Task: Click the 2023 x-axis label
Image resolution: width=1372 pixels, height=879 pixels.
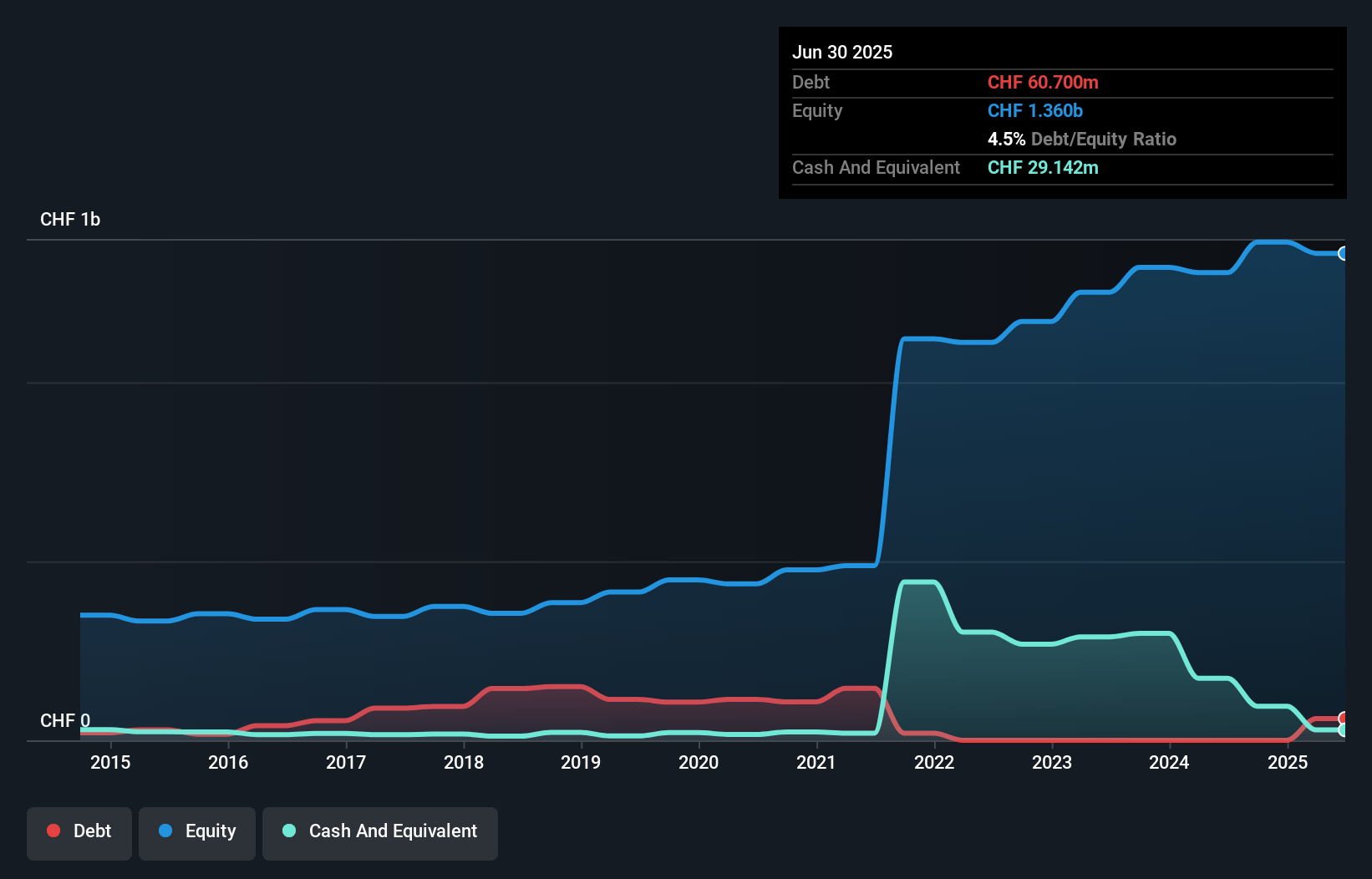Action: 1052,762
